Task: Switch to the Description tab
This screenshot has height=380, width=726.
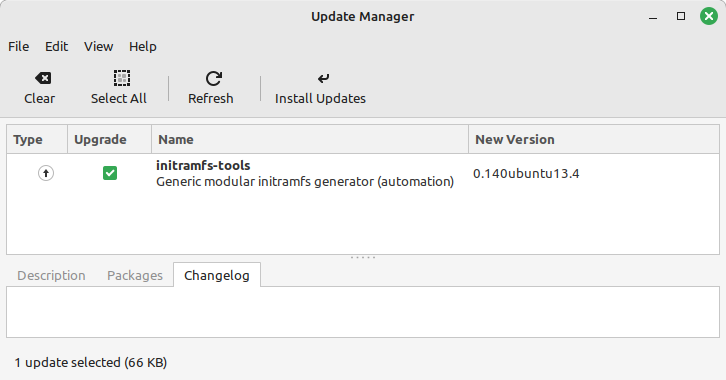Action: tap(51, 275)
